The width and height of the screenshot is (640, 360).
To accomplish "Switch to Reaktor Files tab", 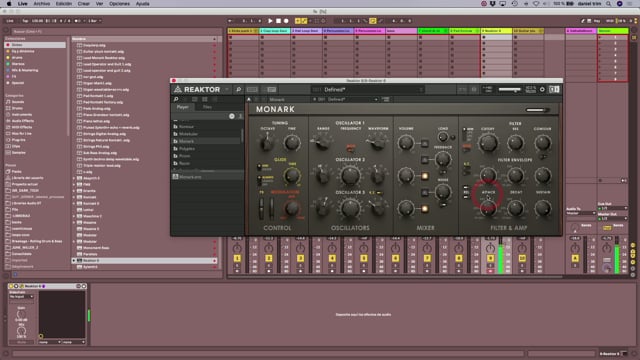I will (207, 107).
